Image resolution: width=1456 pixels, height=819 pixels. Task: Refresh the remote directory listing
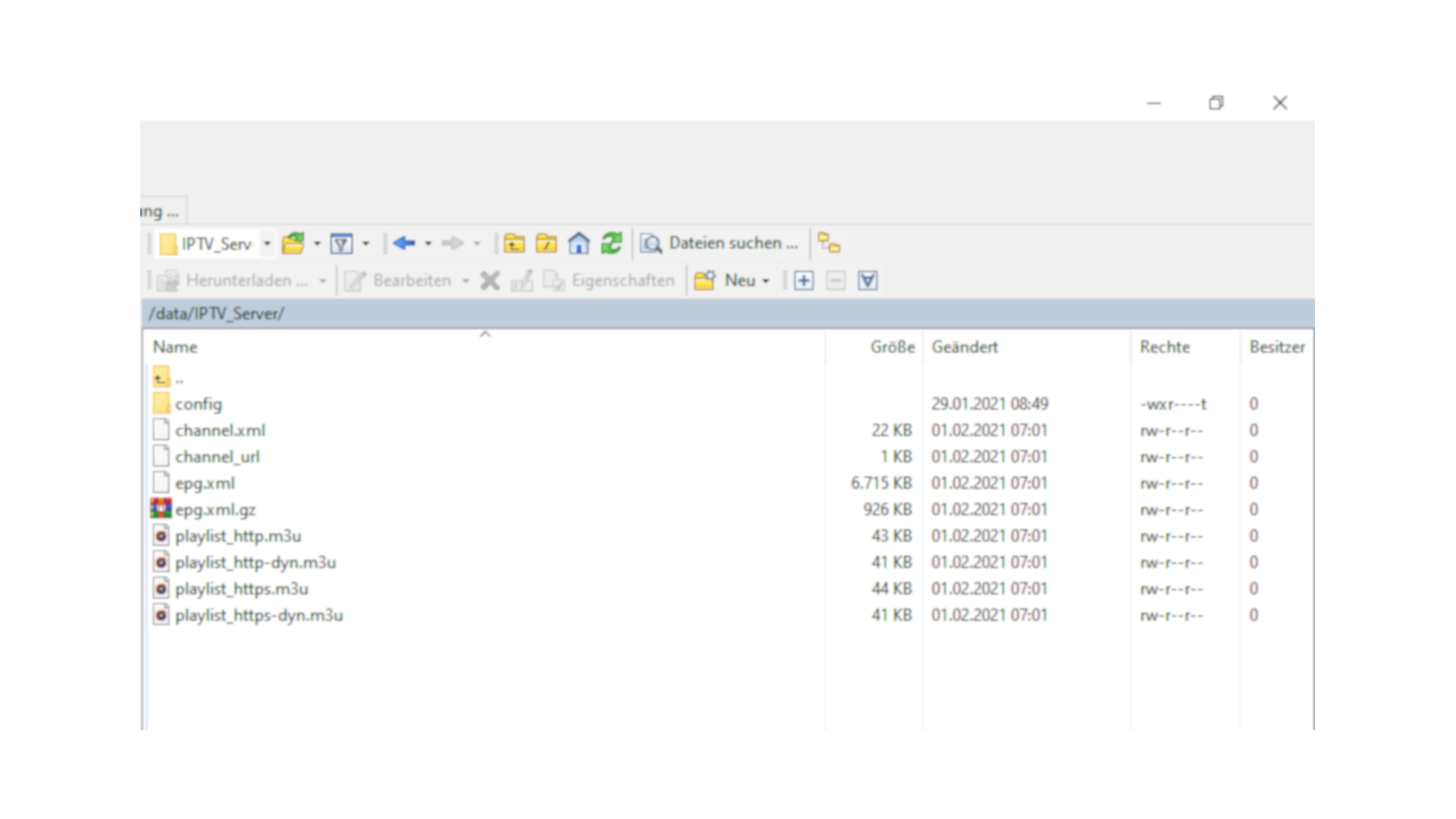[x=611, y=243]
